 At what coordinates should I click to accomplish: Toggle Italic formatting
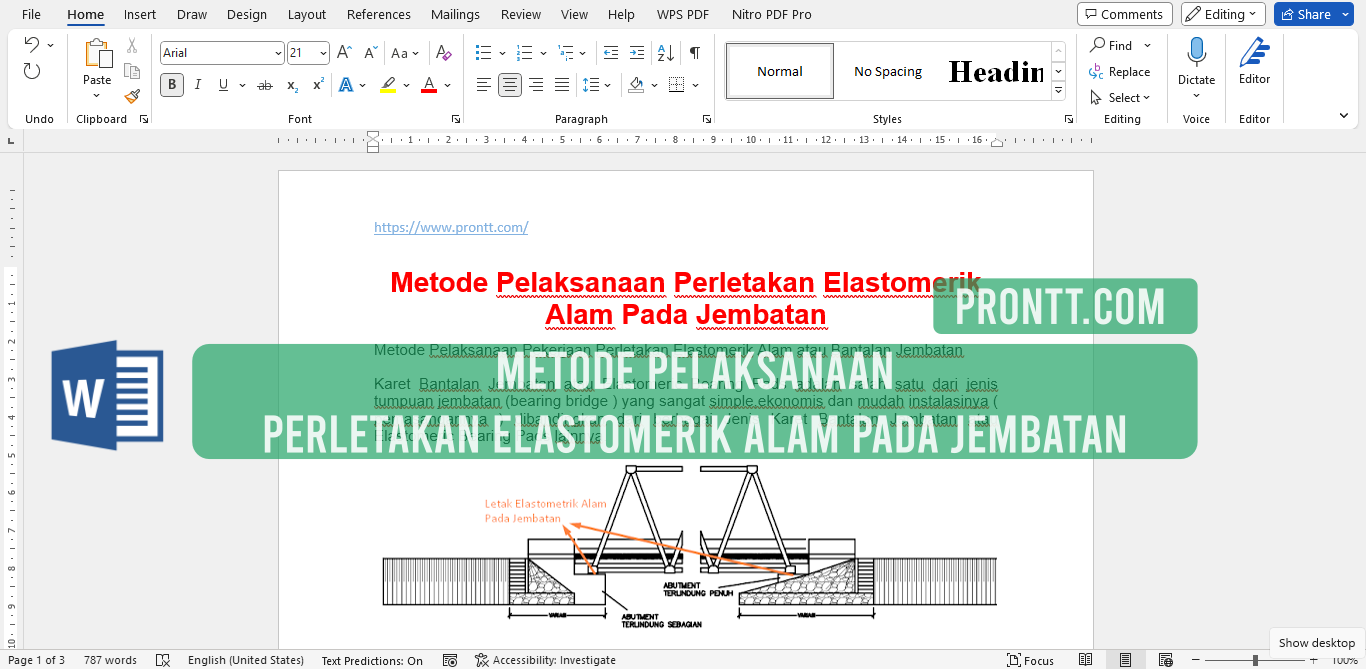click(x=198, y=85)
